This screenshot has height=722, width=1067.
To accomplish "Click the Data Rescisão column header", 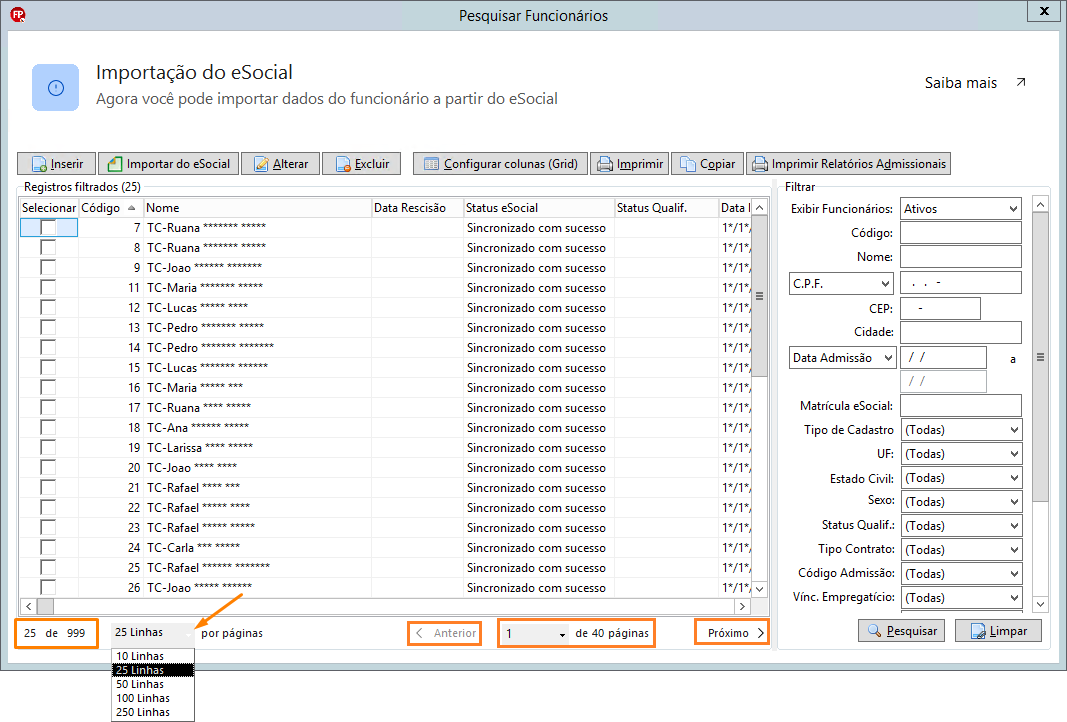I will click(417, 208).
